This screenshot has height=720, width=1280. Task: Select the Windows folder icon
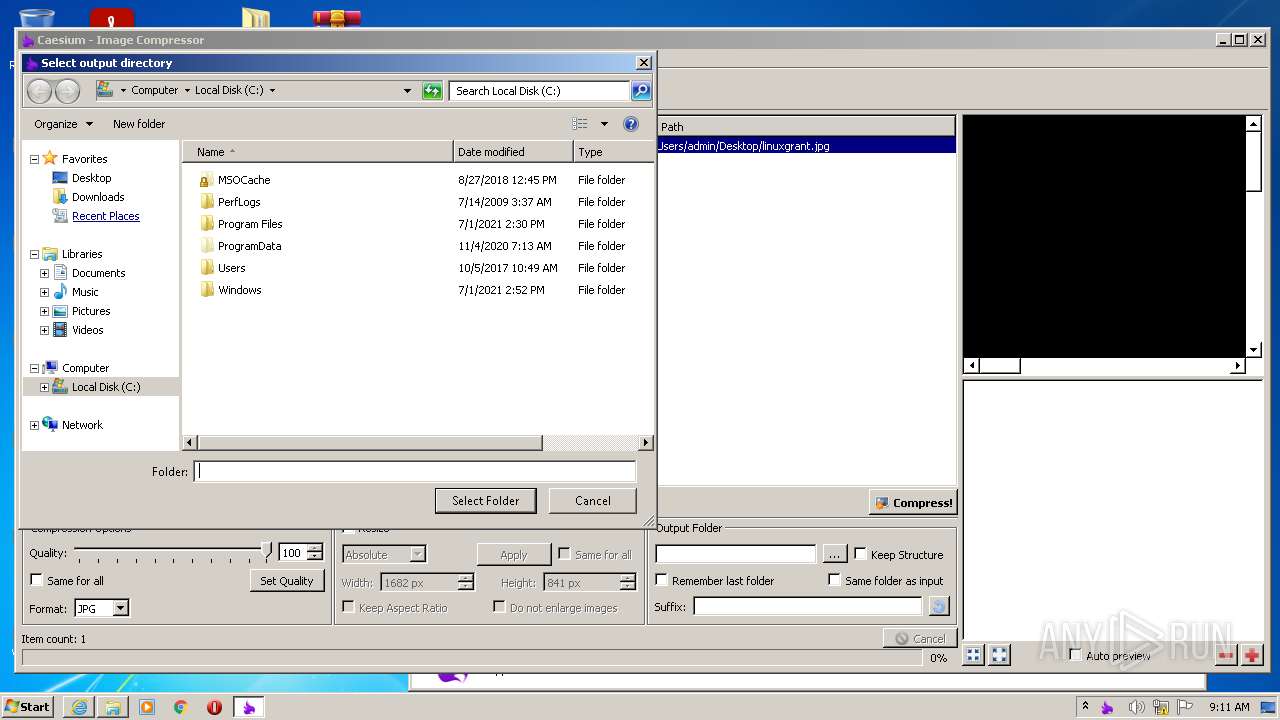207,290
